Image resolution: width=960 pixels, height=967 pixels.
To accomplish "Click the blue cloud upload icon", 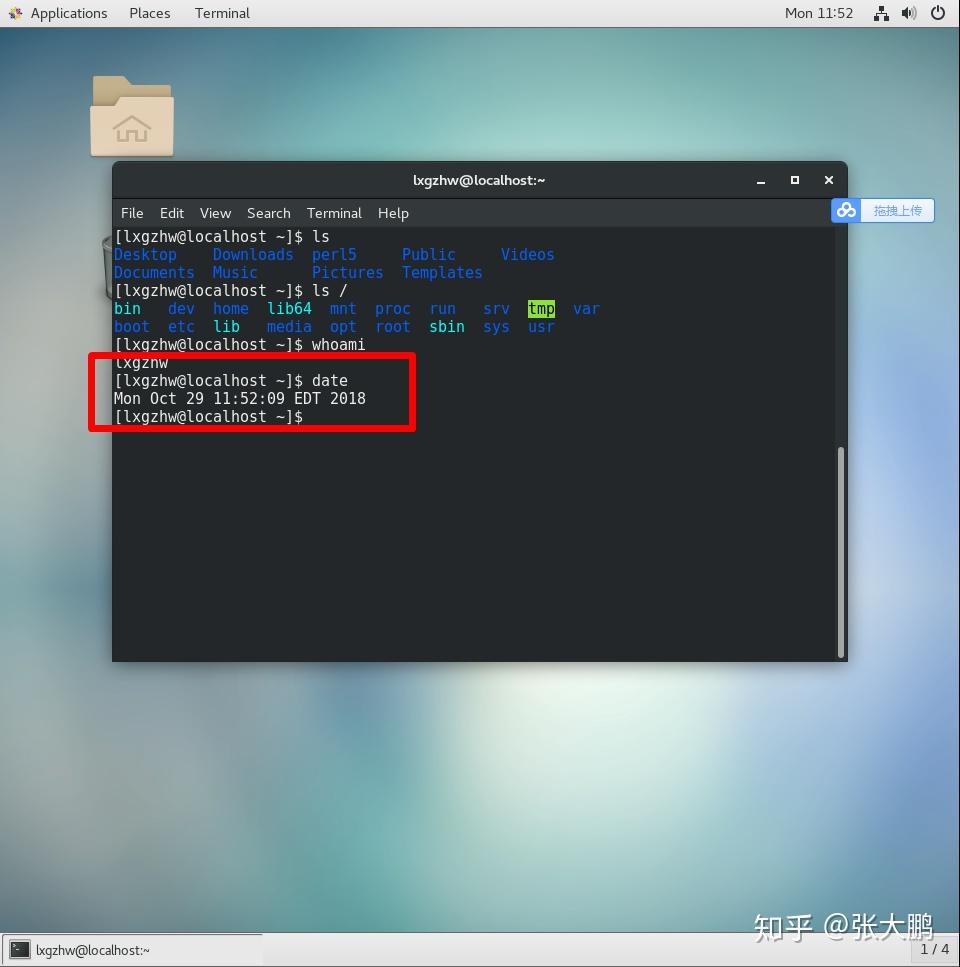I will click(846, 210).
